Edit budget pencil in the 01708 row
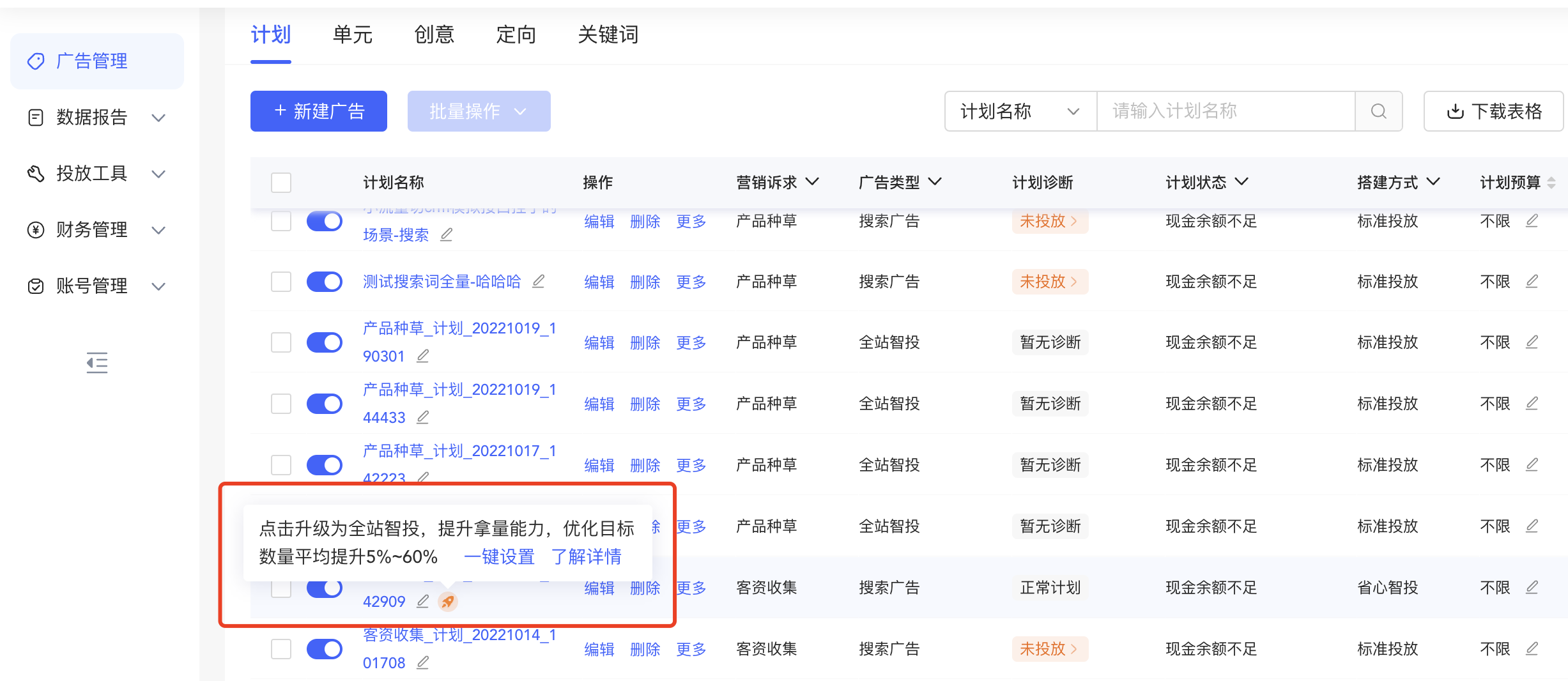The image size is (1568, 681). point(1532,648)
